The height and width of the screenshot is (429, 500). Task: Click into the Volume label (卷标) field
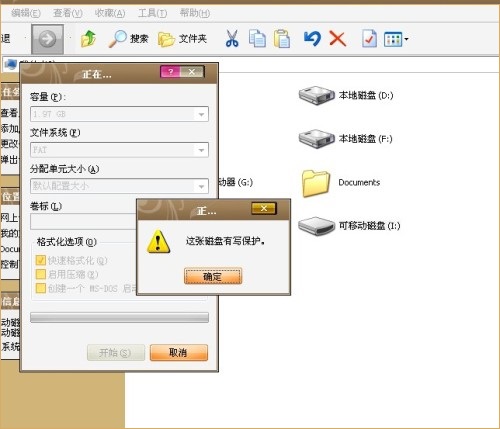(x=83, y=222)
